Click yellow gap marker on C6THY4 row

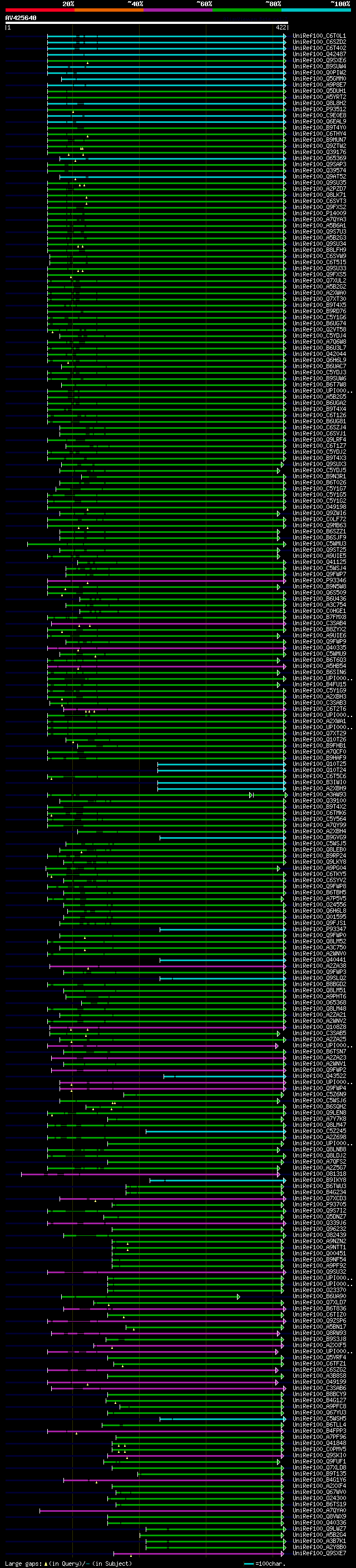click(87, 136)
